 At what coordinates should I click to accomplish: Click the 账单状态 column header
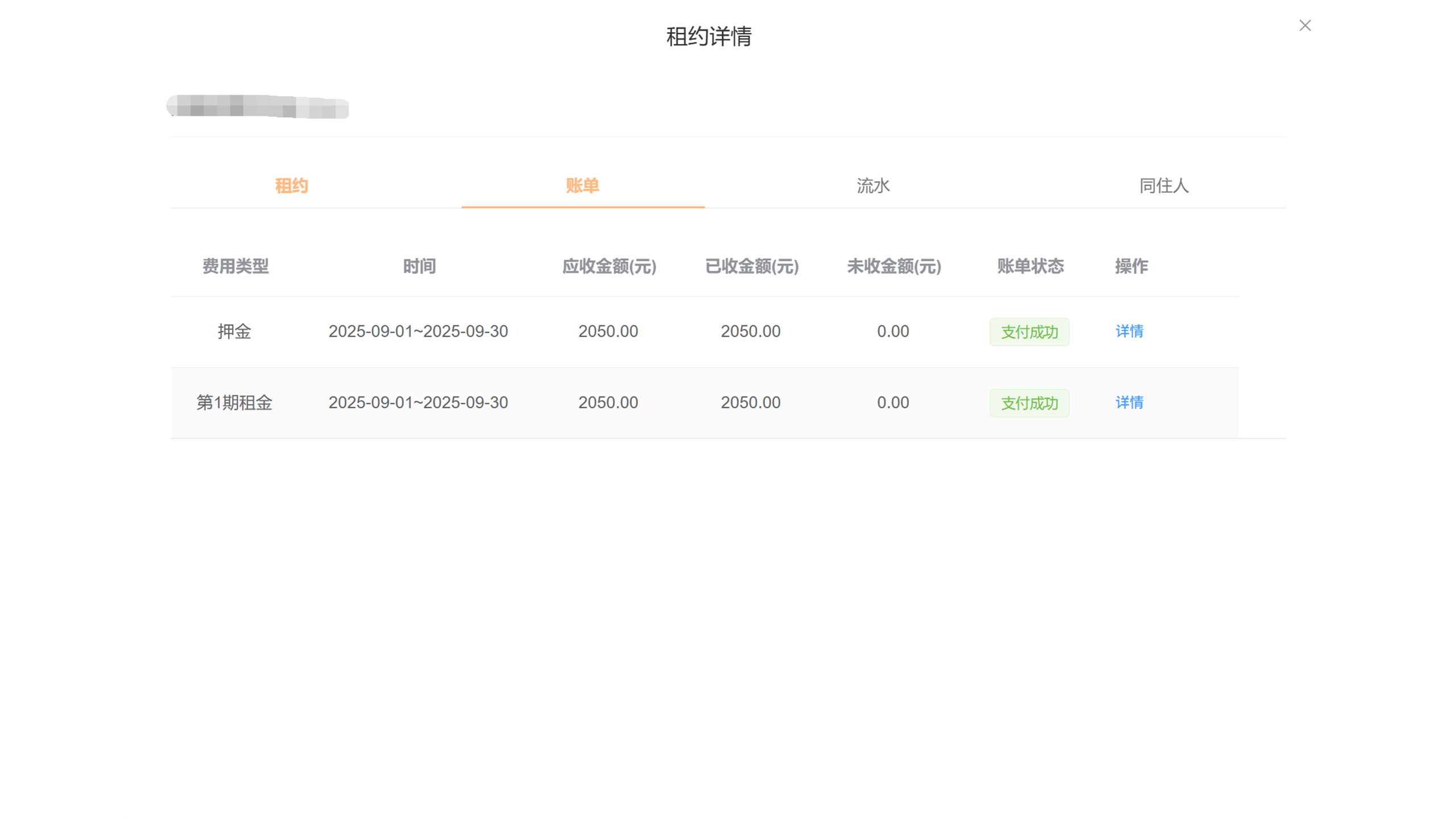pos(1030,266)
